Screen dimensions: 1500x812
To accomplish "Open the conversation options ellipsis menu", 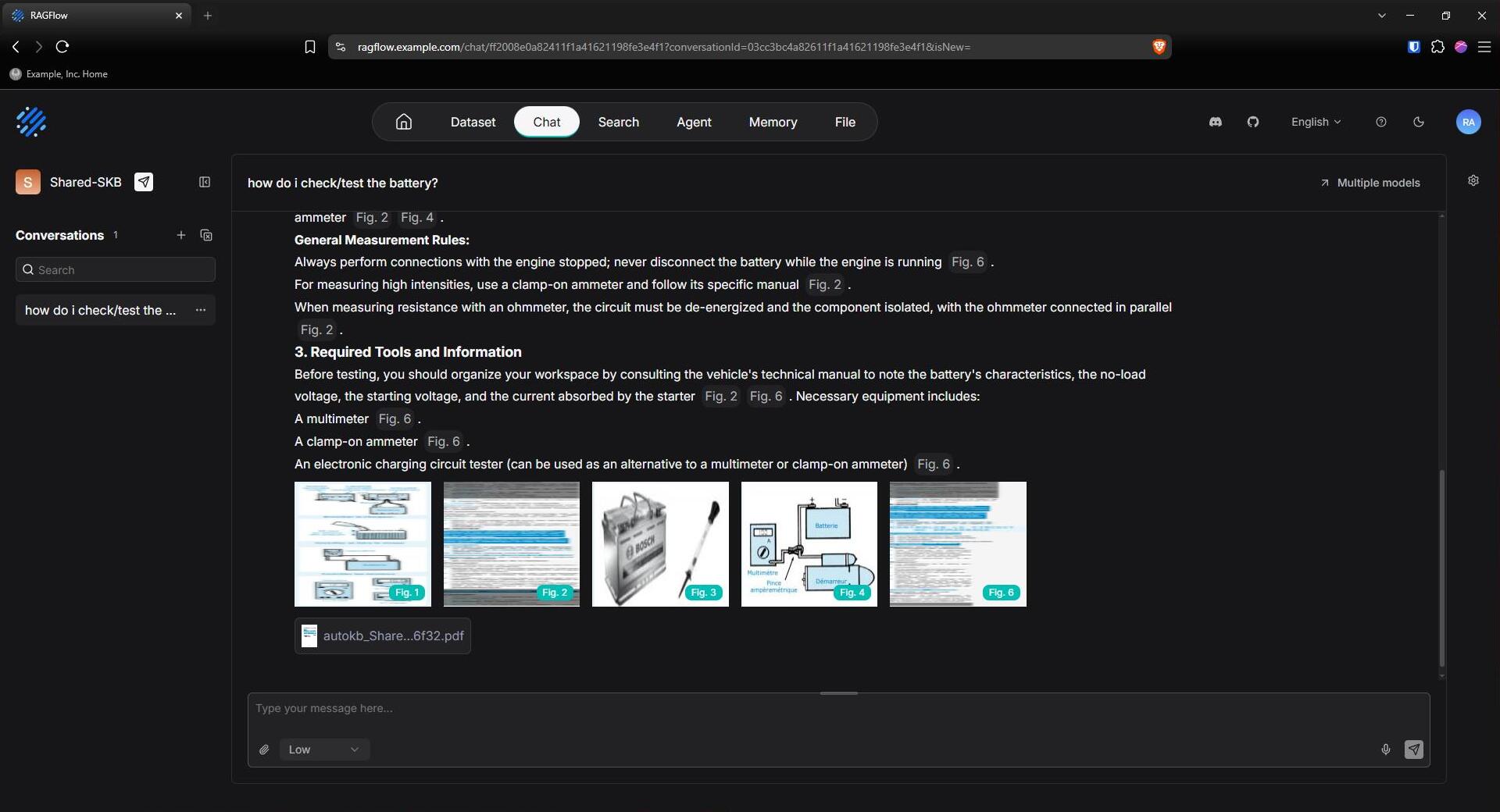I will pos(201,310).
